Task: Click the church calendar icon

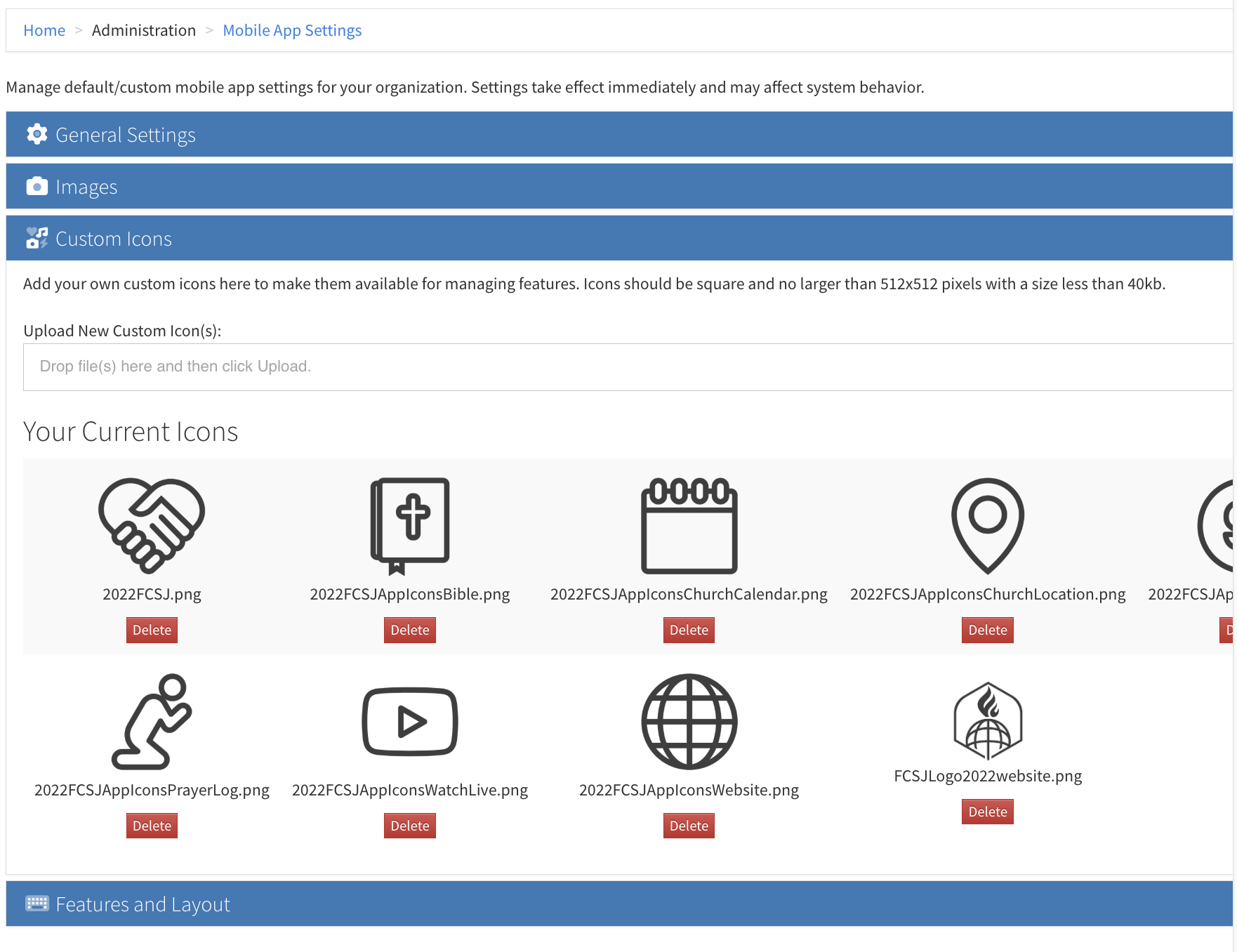Action: (689, 526)
